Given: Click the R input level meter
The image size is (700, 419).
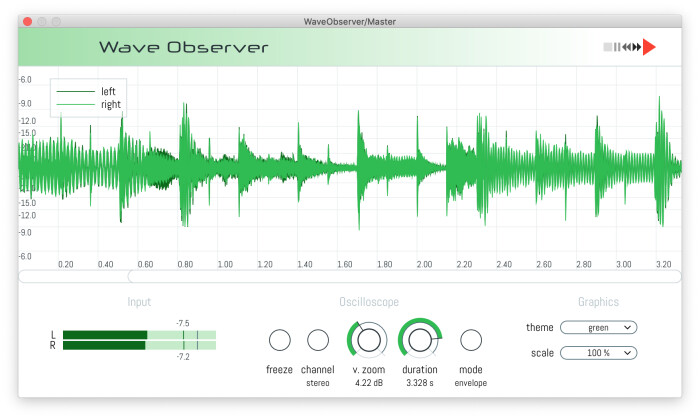Looking at the screenshot, I should click(139, 345).
